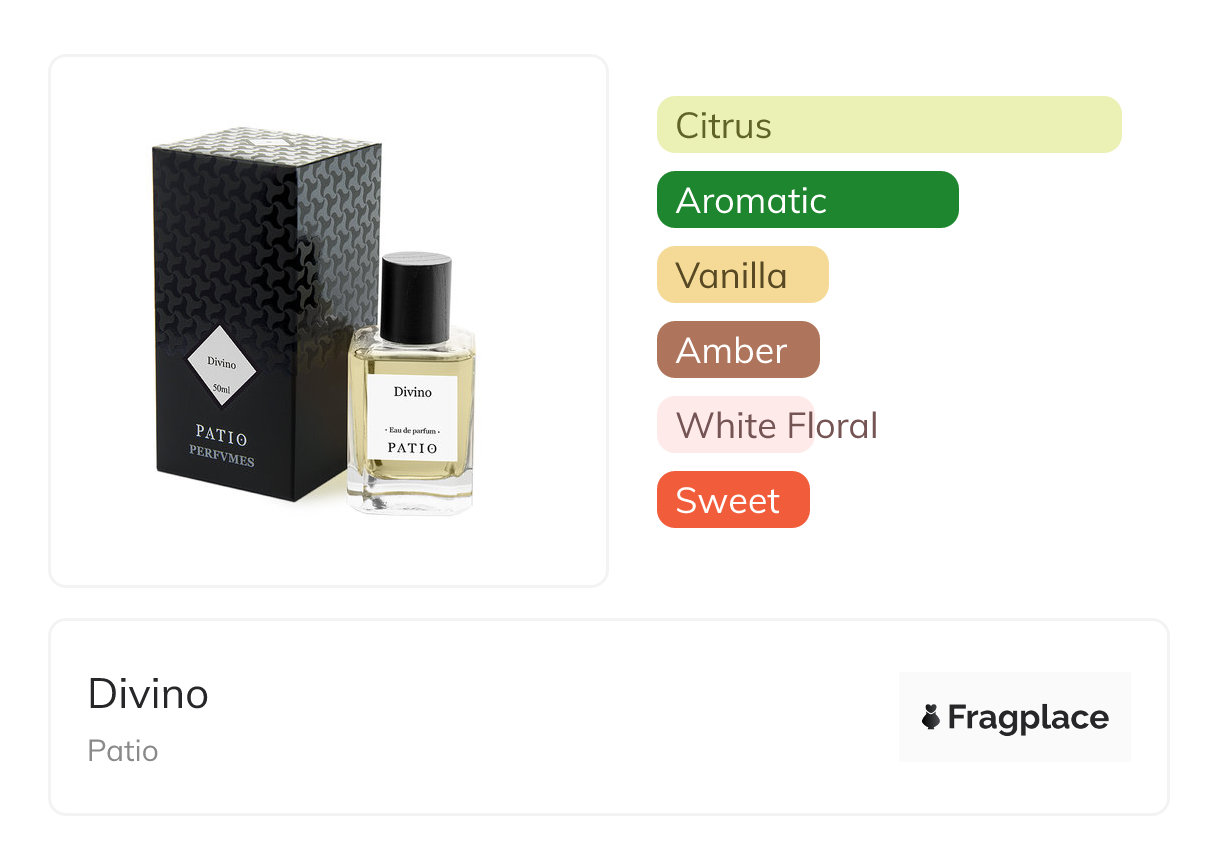Viewport: 1218px width, 864px height.
Task: Select the green Aromatic accord bar
Action: (x=808, y=200)
